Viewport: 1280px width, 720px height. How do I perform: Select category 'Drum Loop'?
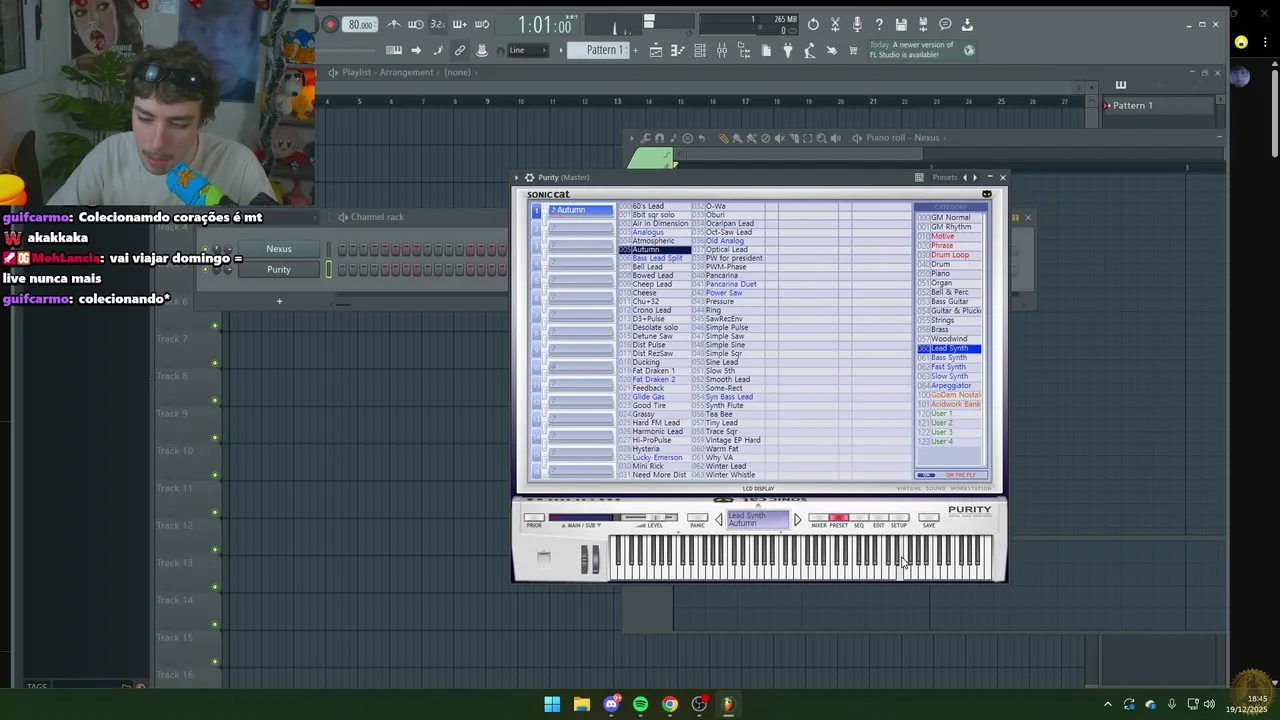click(950, 255)
